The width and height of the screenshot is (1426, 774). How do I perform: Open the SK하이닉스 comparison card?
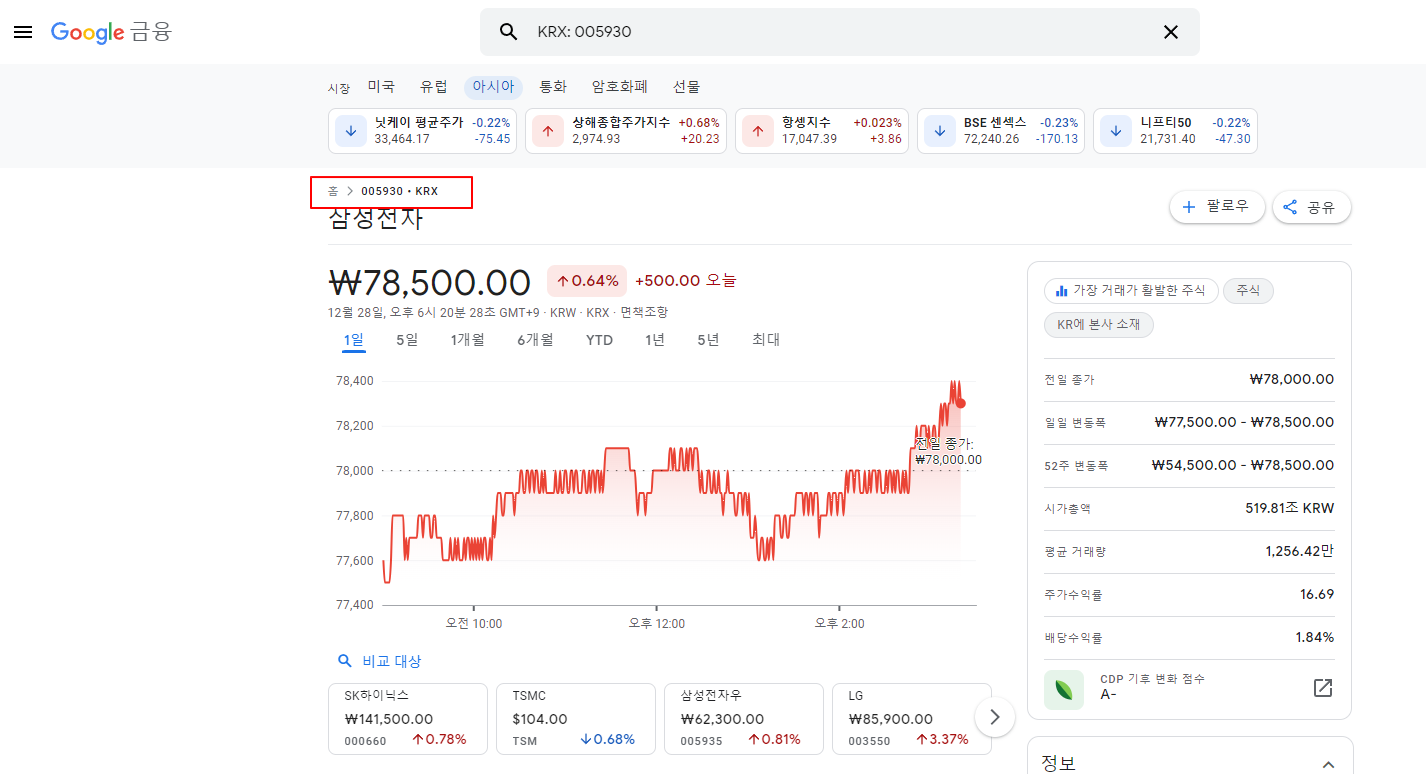tap(408, 719)
